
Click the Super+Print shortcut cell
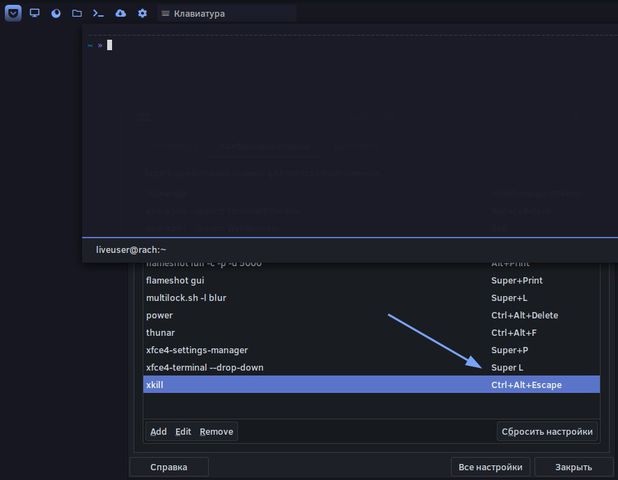[x=517, y=281]
